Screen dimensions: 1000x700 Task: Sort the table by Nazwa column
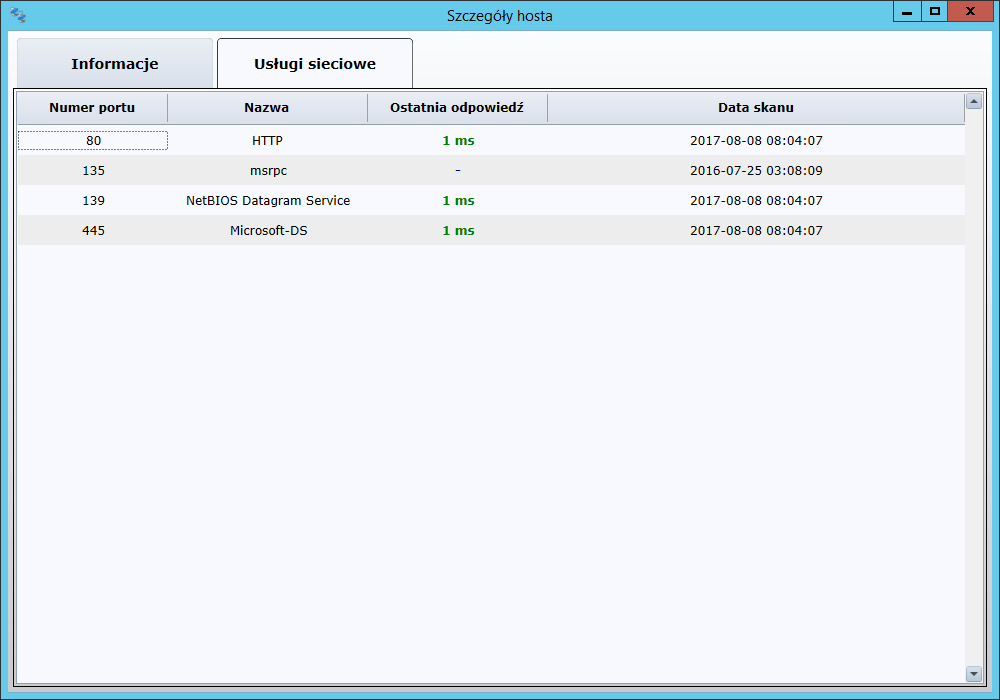point(267,108)
